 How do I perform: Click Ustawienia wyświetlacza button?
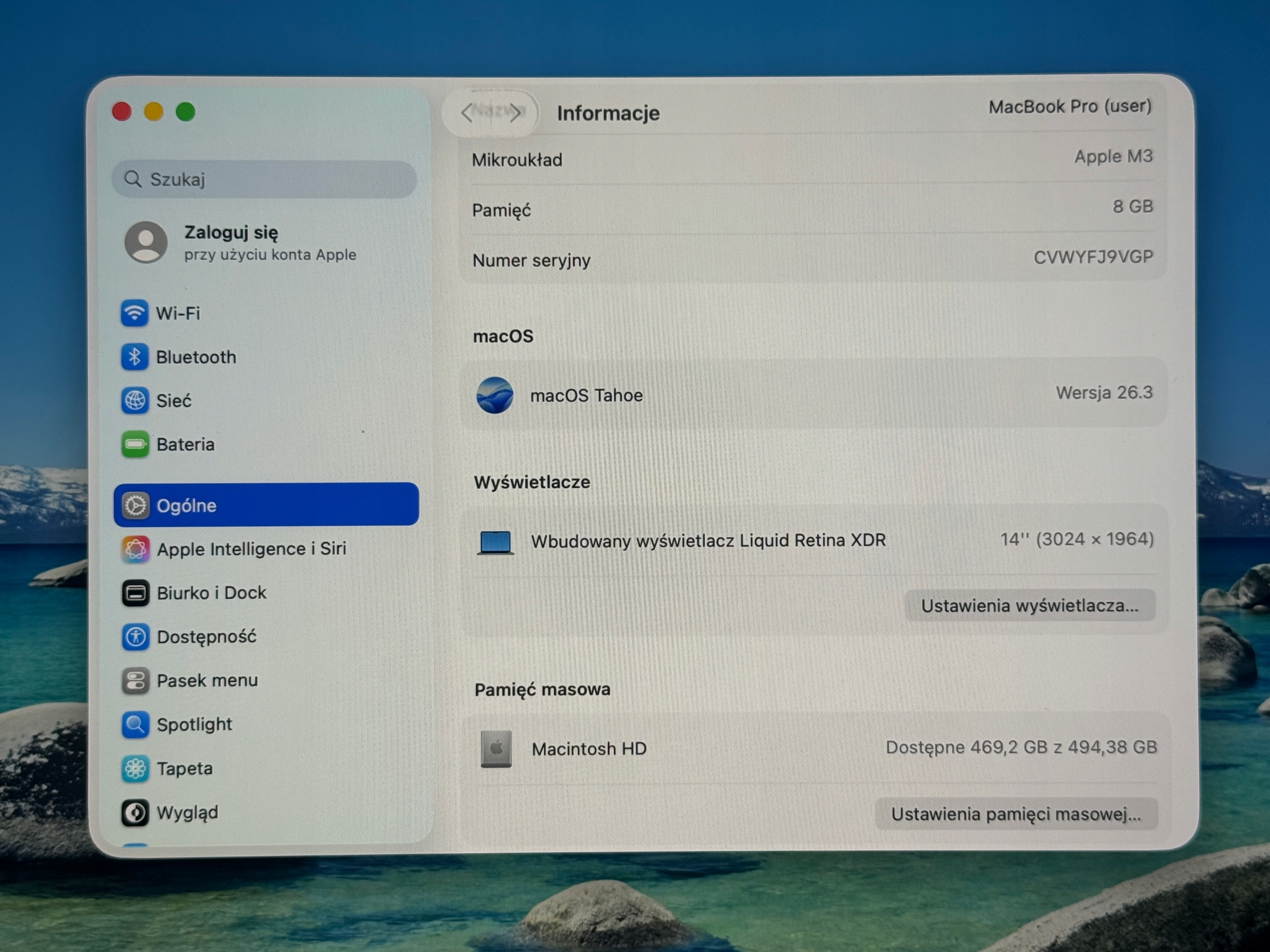pos(1030,605)
